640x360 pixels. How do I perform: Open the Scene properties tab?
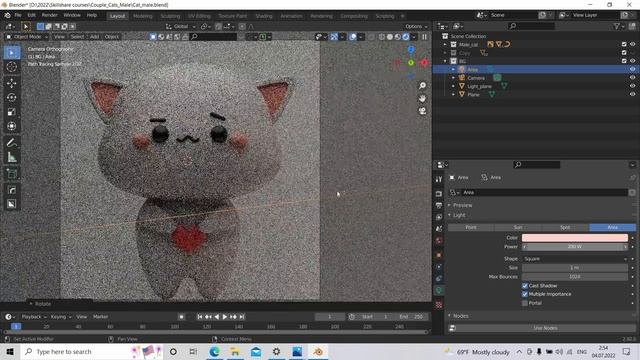439,229
